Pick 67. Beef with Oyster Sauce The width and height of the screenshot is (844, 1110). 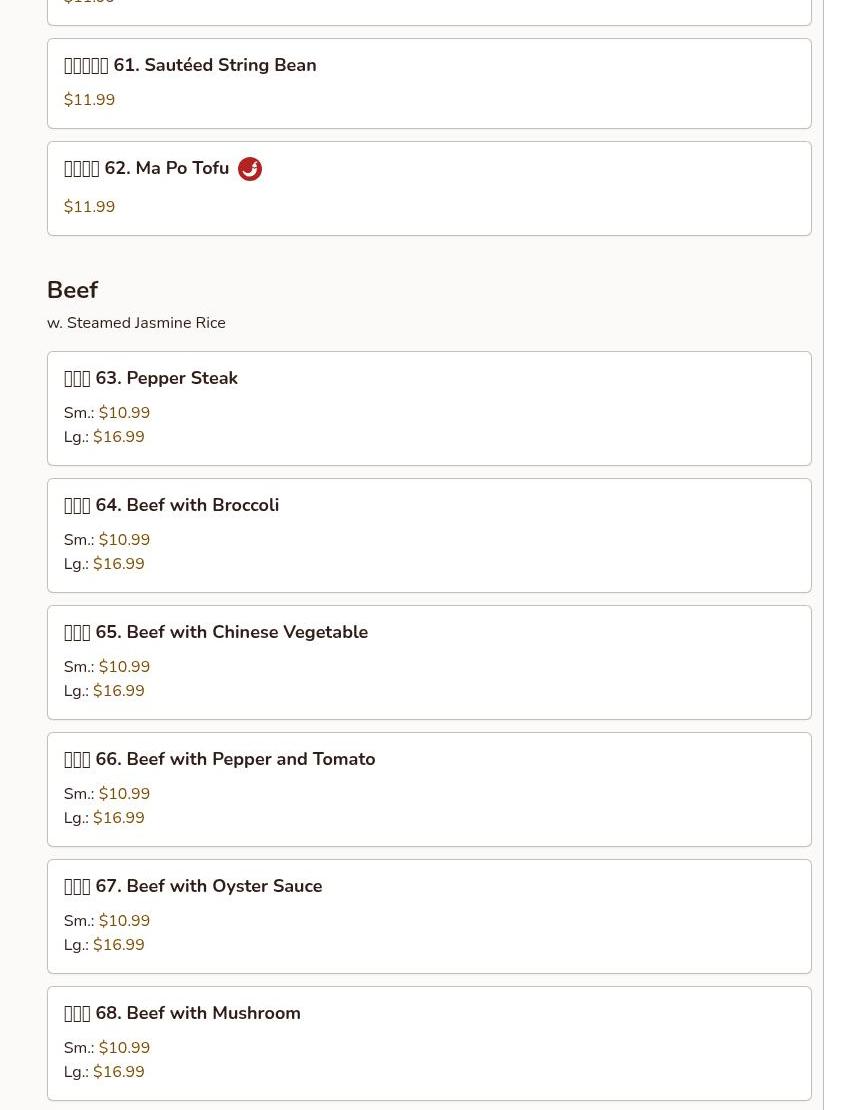tap(429, 917)
